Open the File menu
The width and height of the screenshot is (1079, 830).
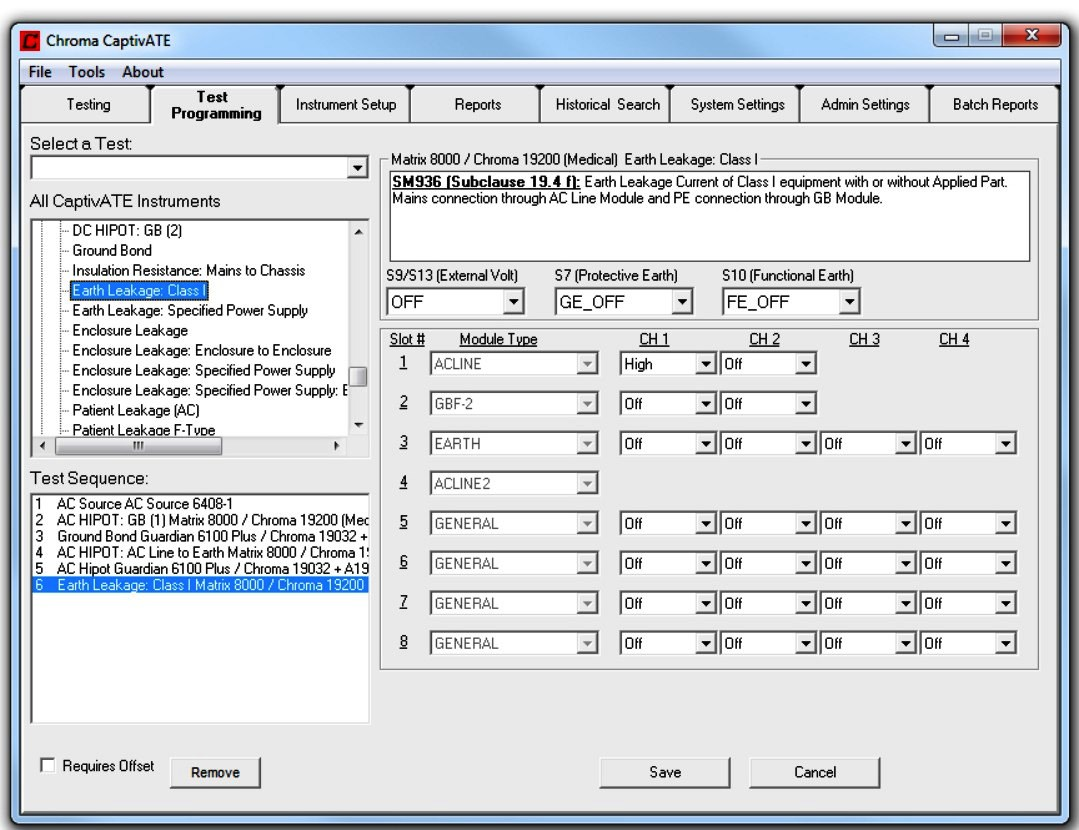(x=40, y=72)
